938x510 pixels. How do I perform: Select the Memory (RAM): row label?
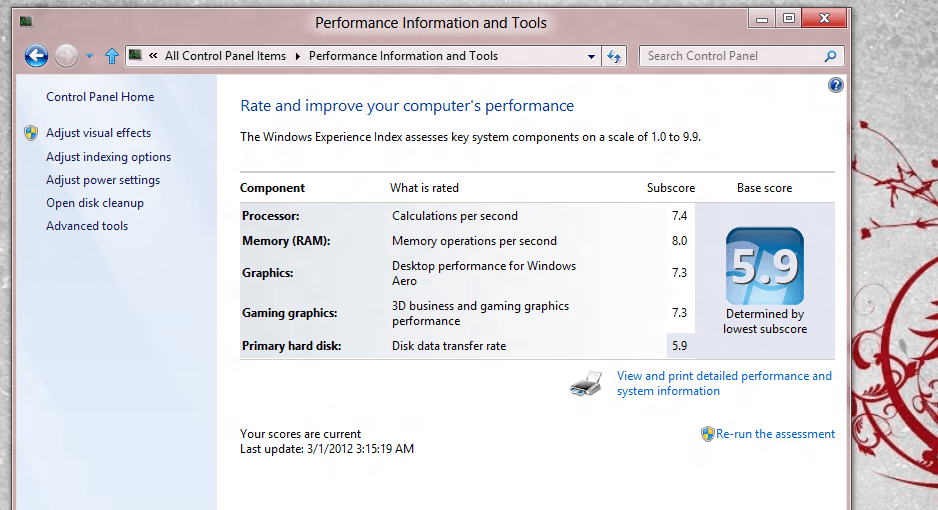[286, 241]
